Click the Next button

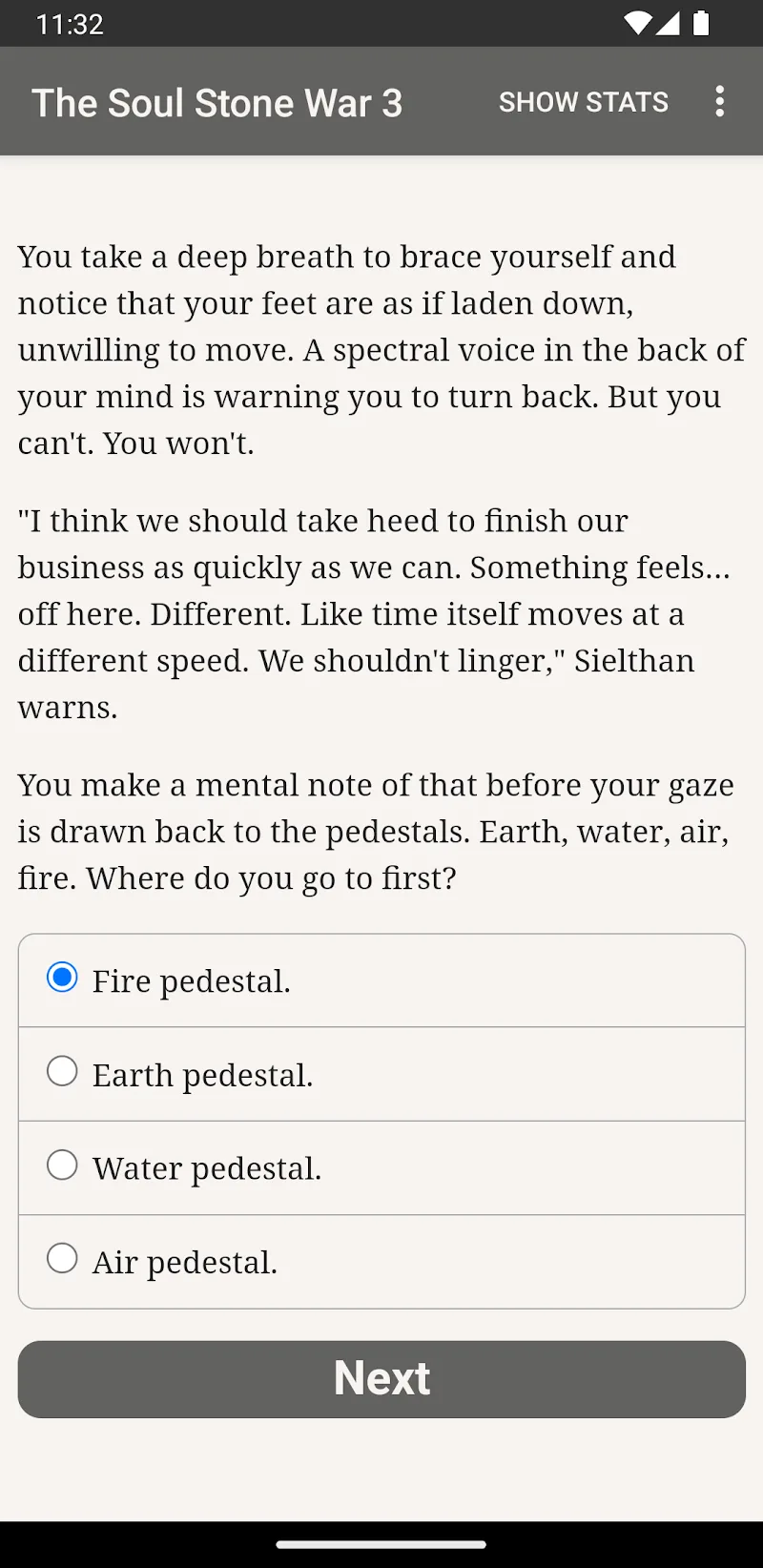(381, 1379)
